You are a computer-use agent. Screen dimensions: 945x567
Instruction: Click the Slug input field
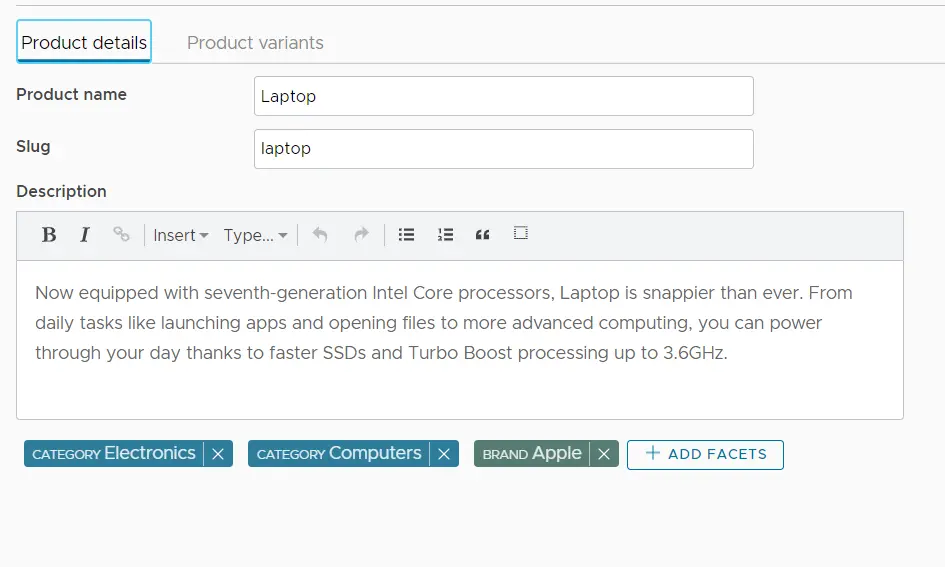503,148
